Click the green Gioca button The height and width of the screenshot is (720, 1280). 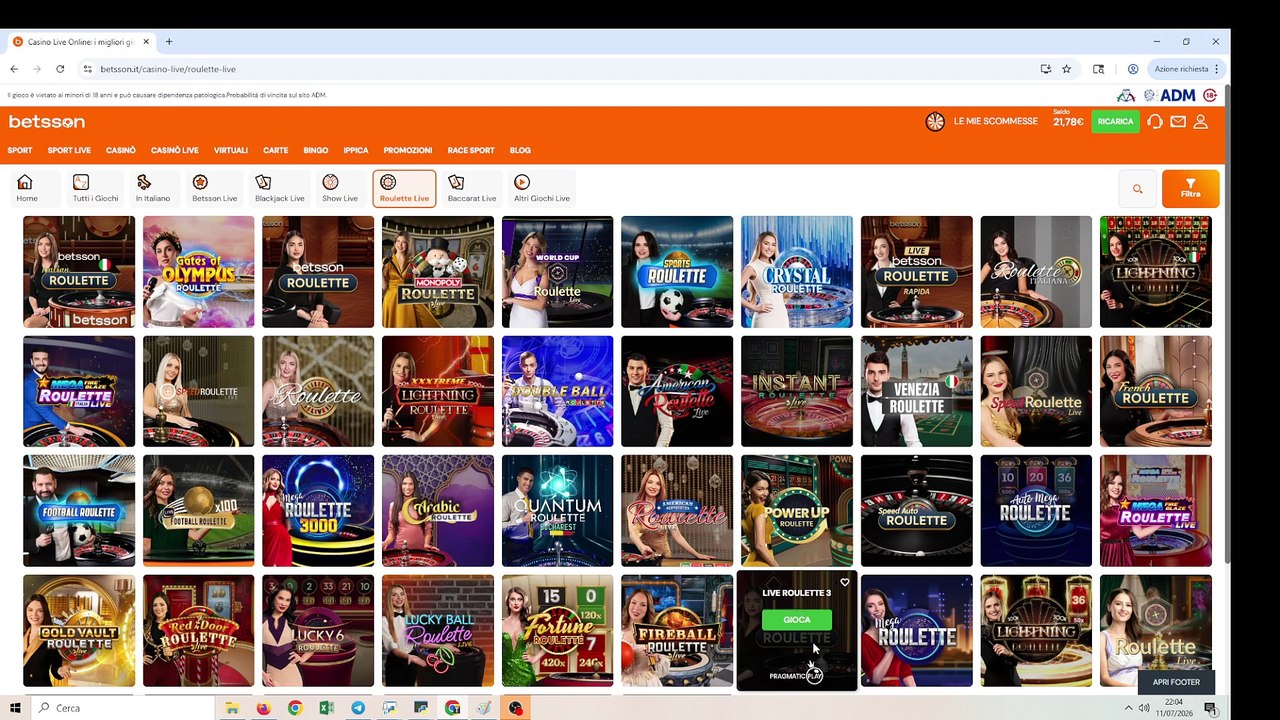(x=797, y=620)
